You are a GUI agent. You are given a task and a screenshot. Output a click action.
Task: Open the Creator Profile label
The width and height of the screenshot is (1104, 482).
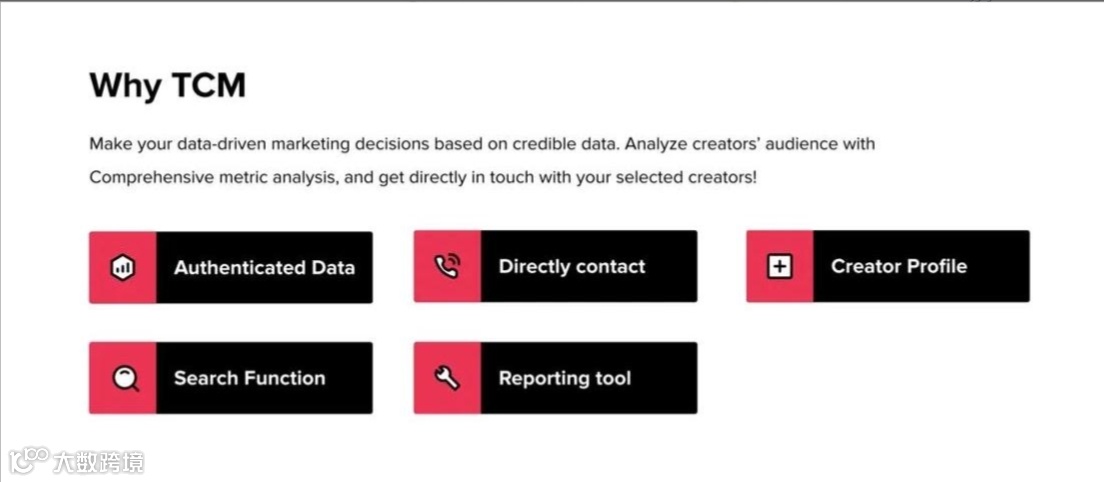(898, 266)
